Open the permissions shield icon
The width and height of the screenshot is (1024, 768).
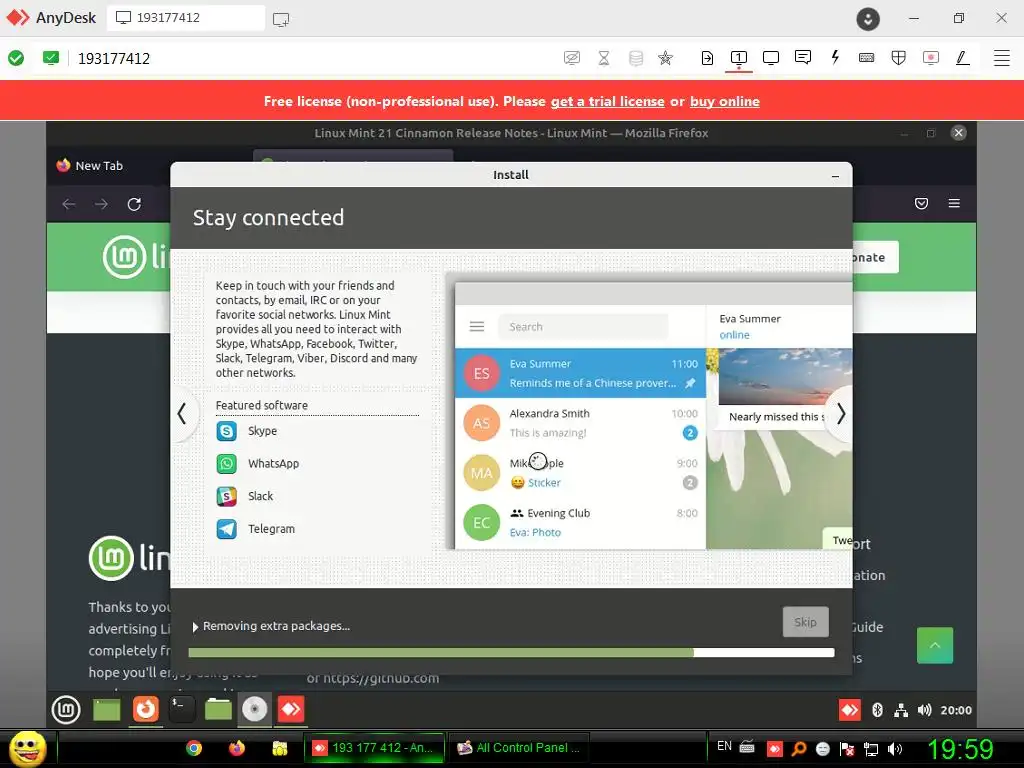(899, 58)
